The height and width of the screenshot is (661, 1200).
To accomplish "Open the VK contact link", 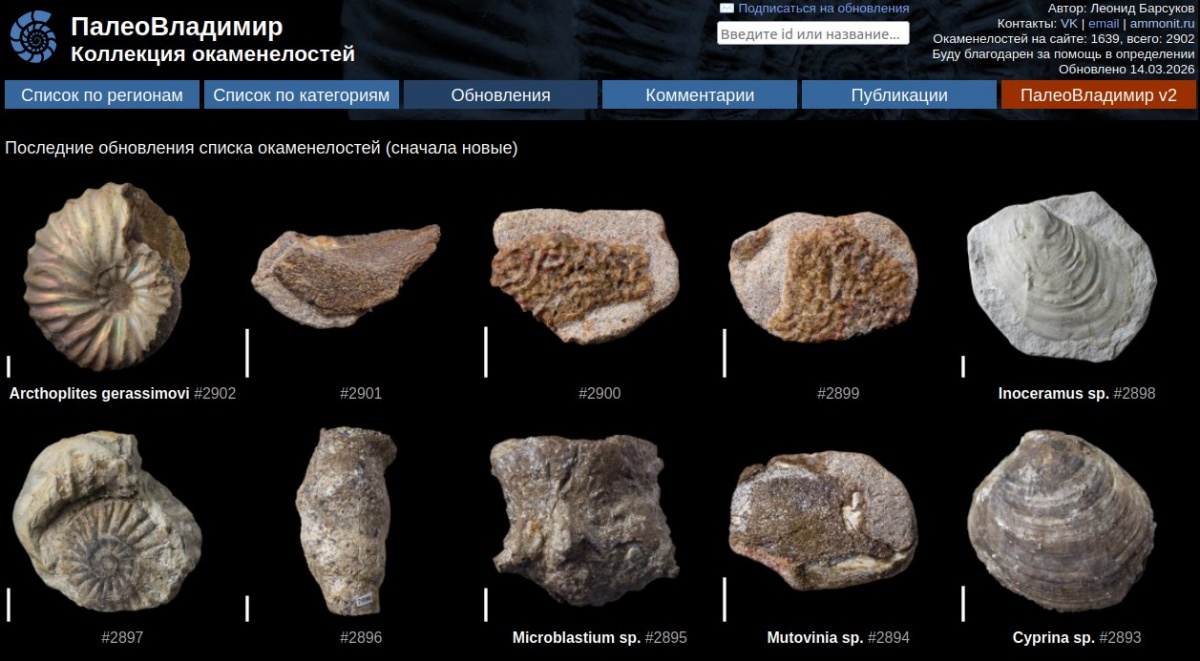I will click(x=1069, y=23).
